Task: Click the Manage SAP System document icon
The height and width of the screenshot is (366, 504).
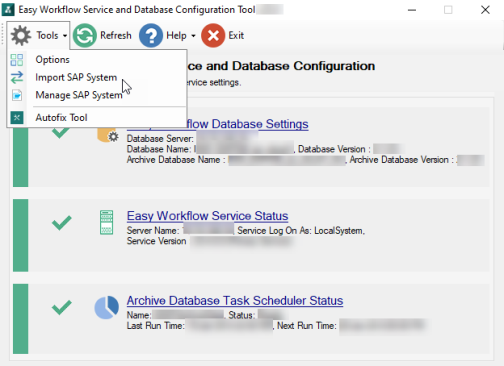Action: [17, 95]
